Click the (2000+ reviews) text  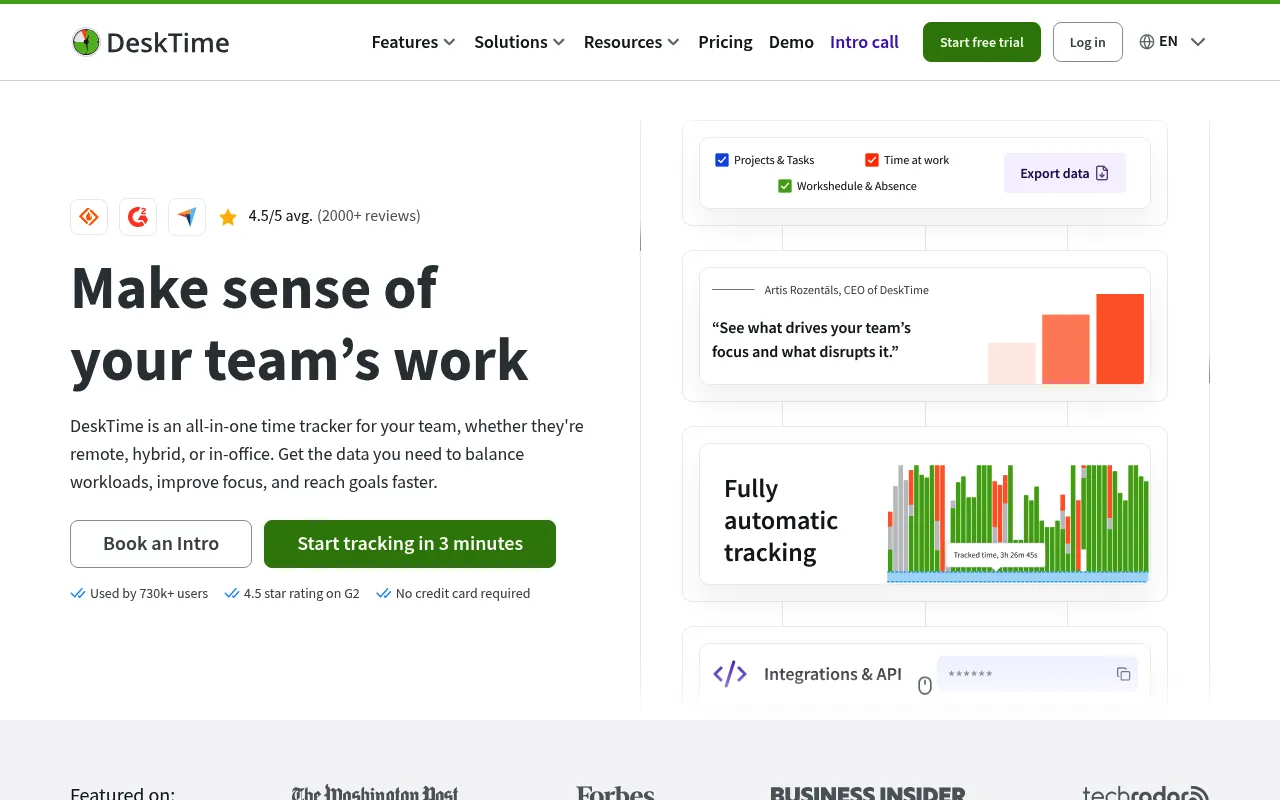(369, 216)
